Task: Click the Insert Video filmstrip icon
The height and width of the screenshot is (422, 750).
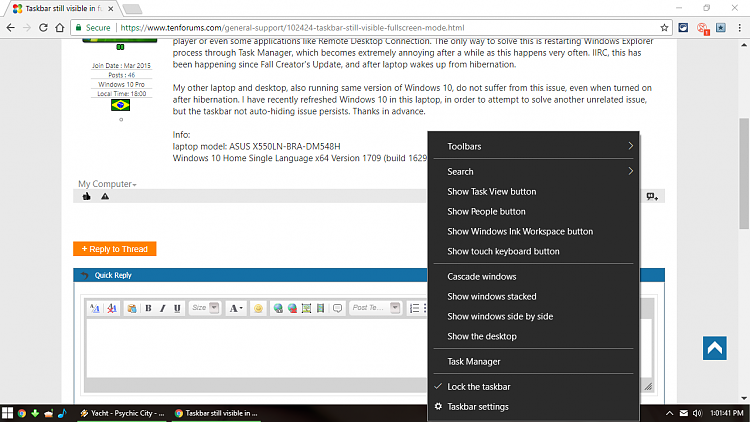Action: (x=320, y=308)
